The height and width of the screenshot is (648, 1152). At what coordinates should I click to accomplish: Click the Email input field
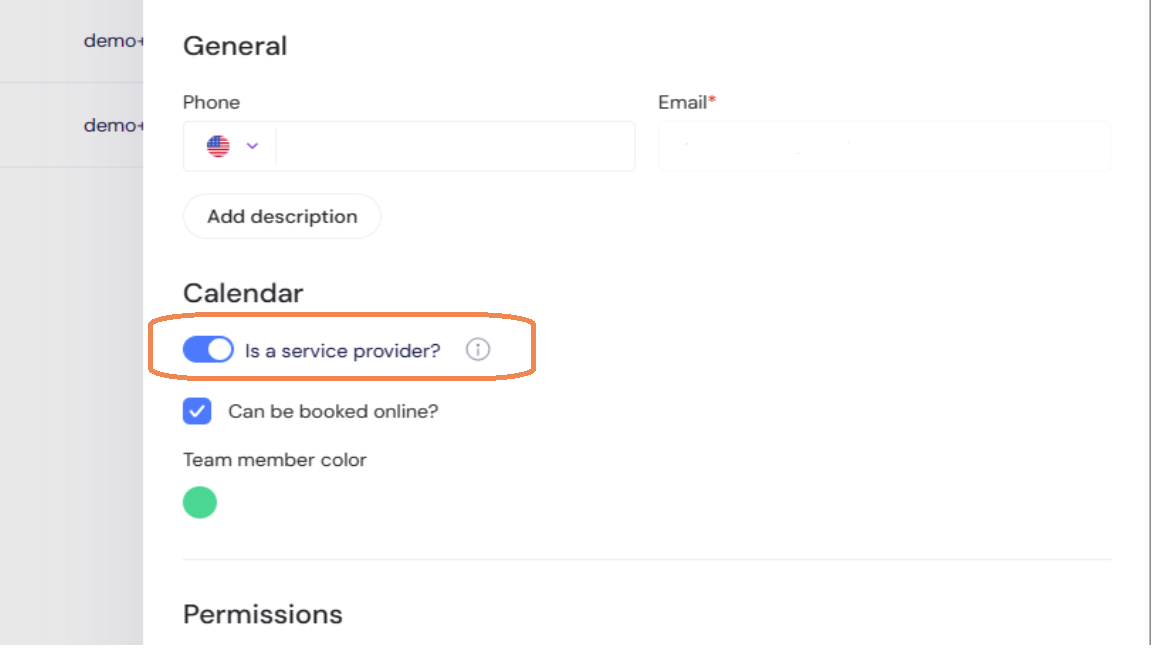(x=884, y=146)
